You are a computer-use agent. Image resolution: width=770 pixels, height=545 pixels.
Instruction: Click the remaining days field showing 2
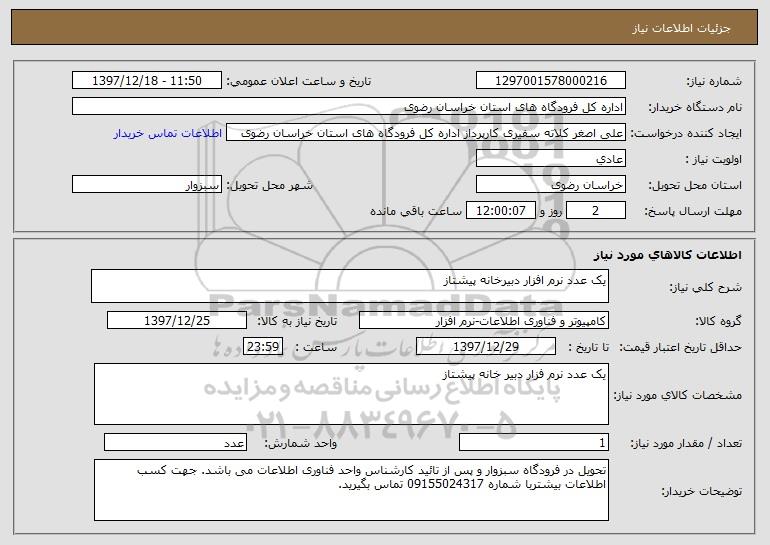pos(596,211)
